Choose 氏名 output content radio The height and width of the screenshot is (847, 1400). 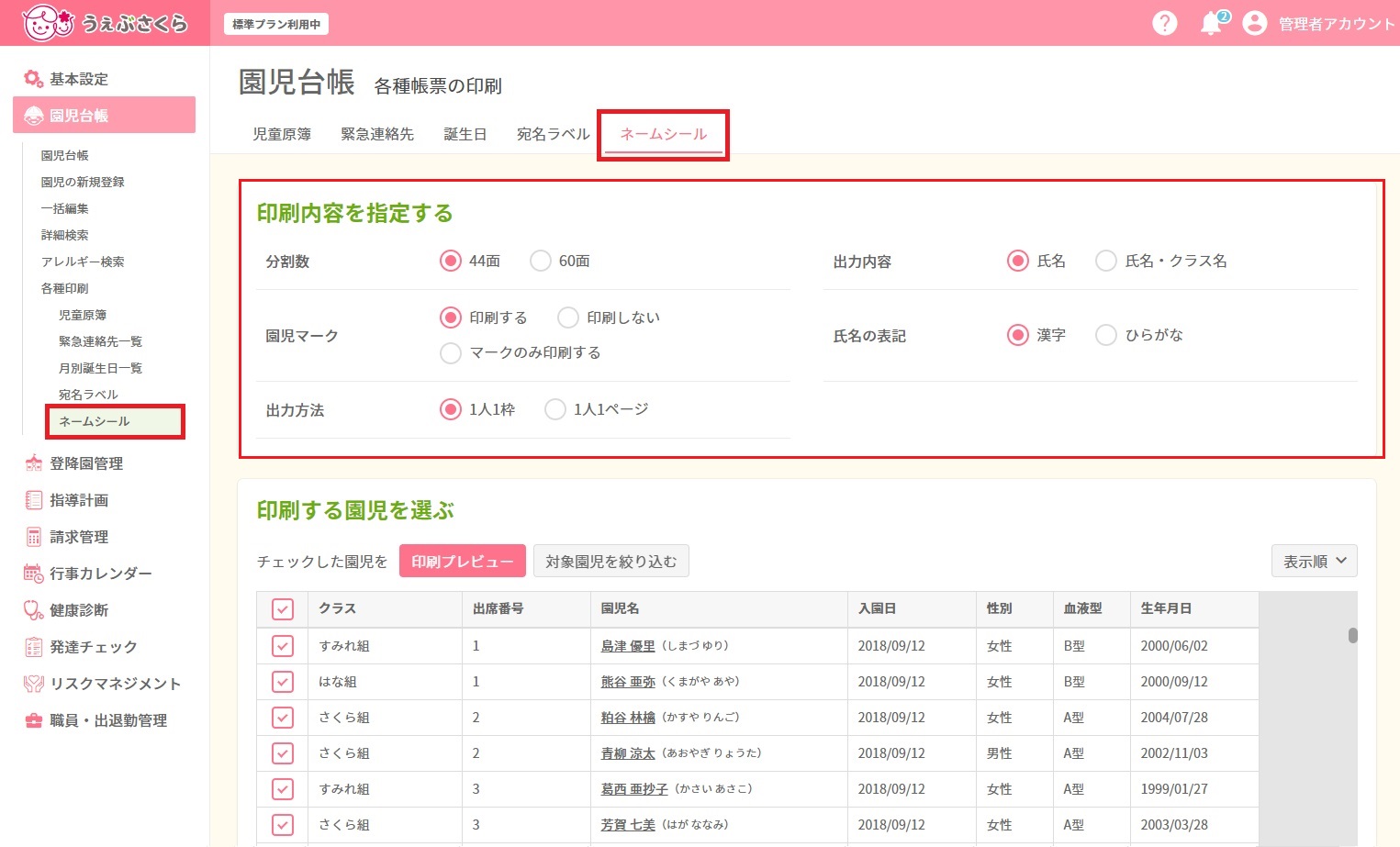1017,261
